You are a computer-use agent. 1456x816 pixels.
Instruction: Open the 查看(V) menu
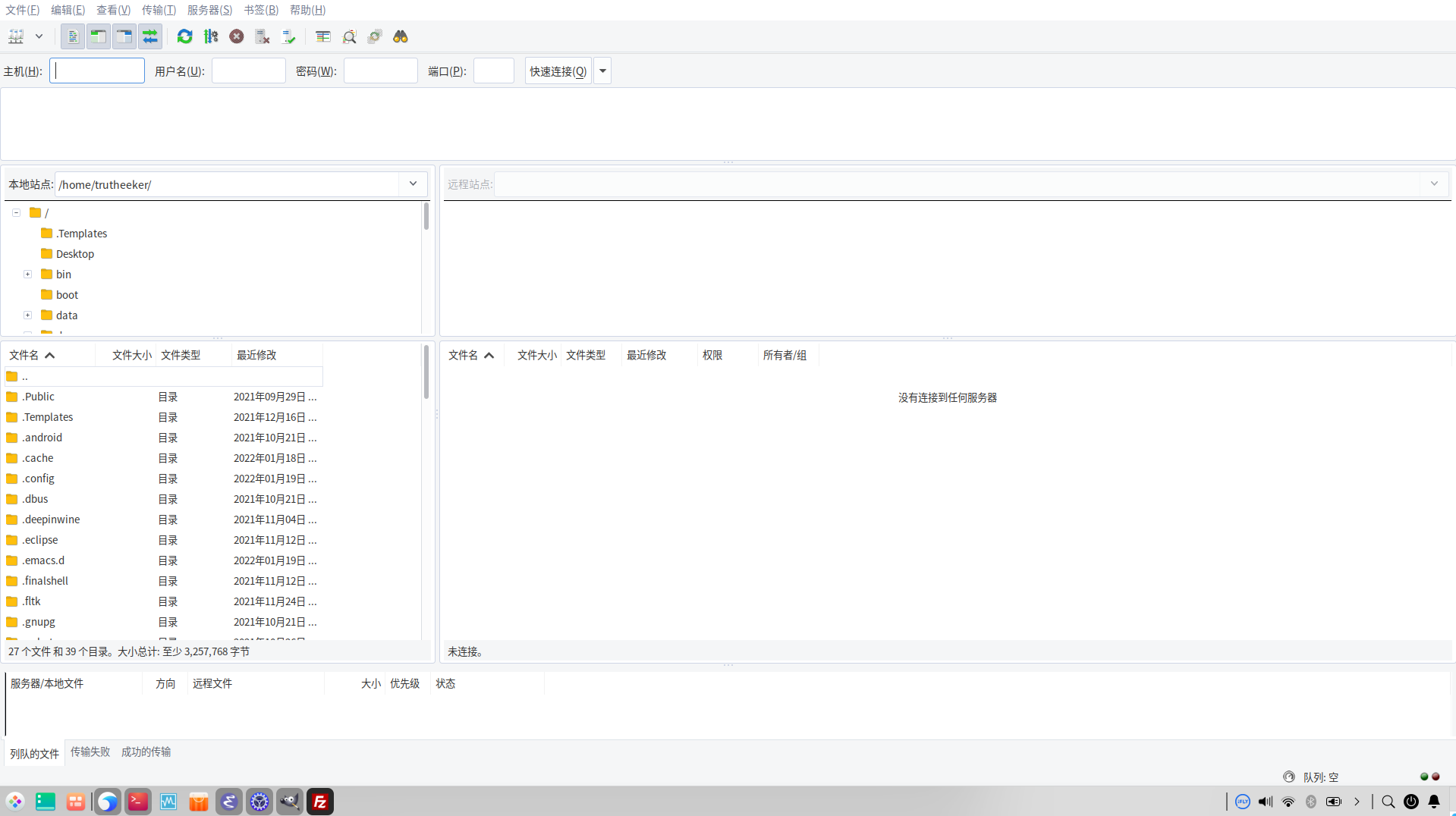pos(114,10)
